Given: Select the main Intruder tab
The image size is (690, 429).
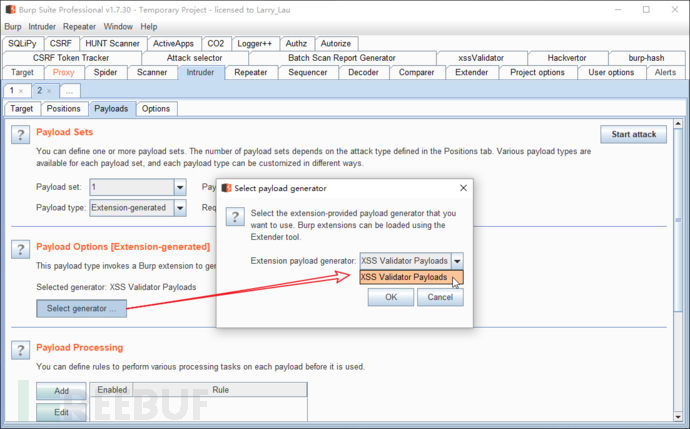Looking at the screenshot, I should tap(200, 72).
